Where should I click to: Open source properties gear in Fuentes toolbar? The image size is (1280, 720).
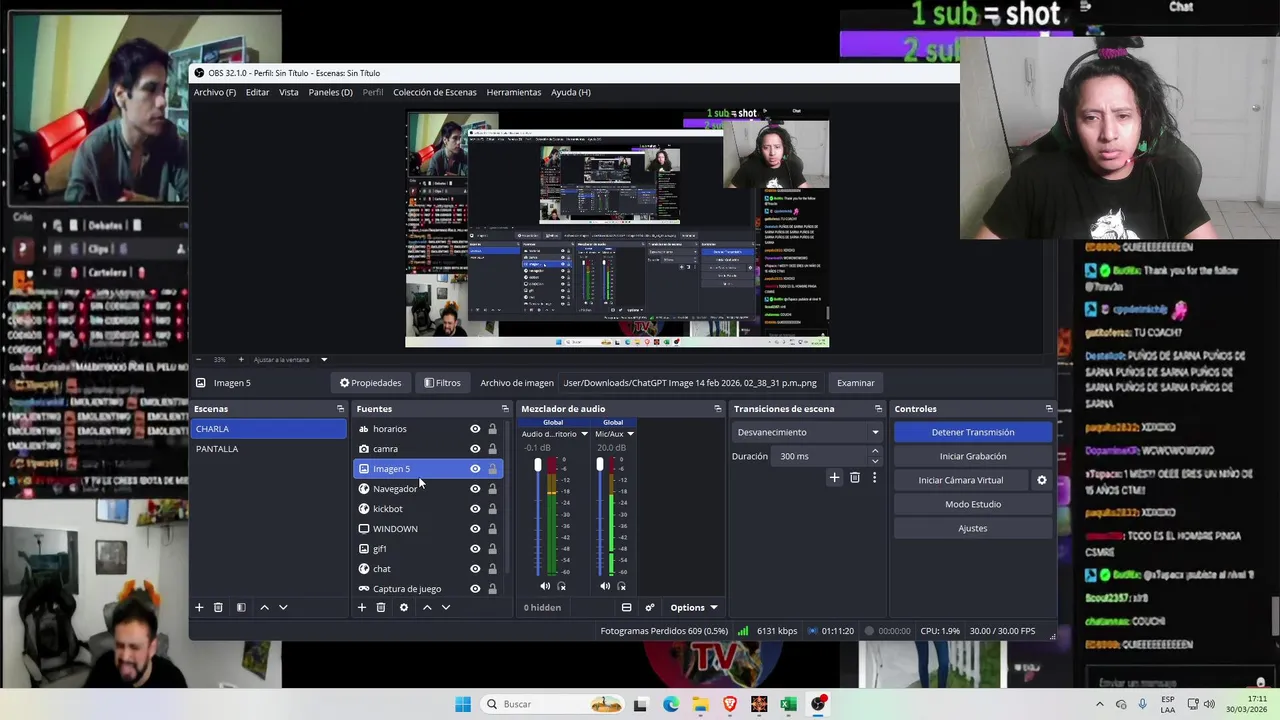[404, 607]
